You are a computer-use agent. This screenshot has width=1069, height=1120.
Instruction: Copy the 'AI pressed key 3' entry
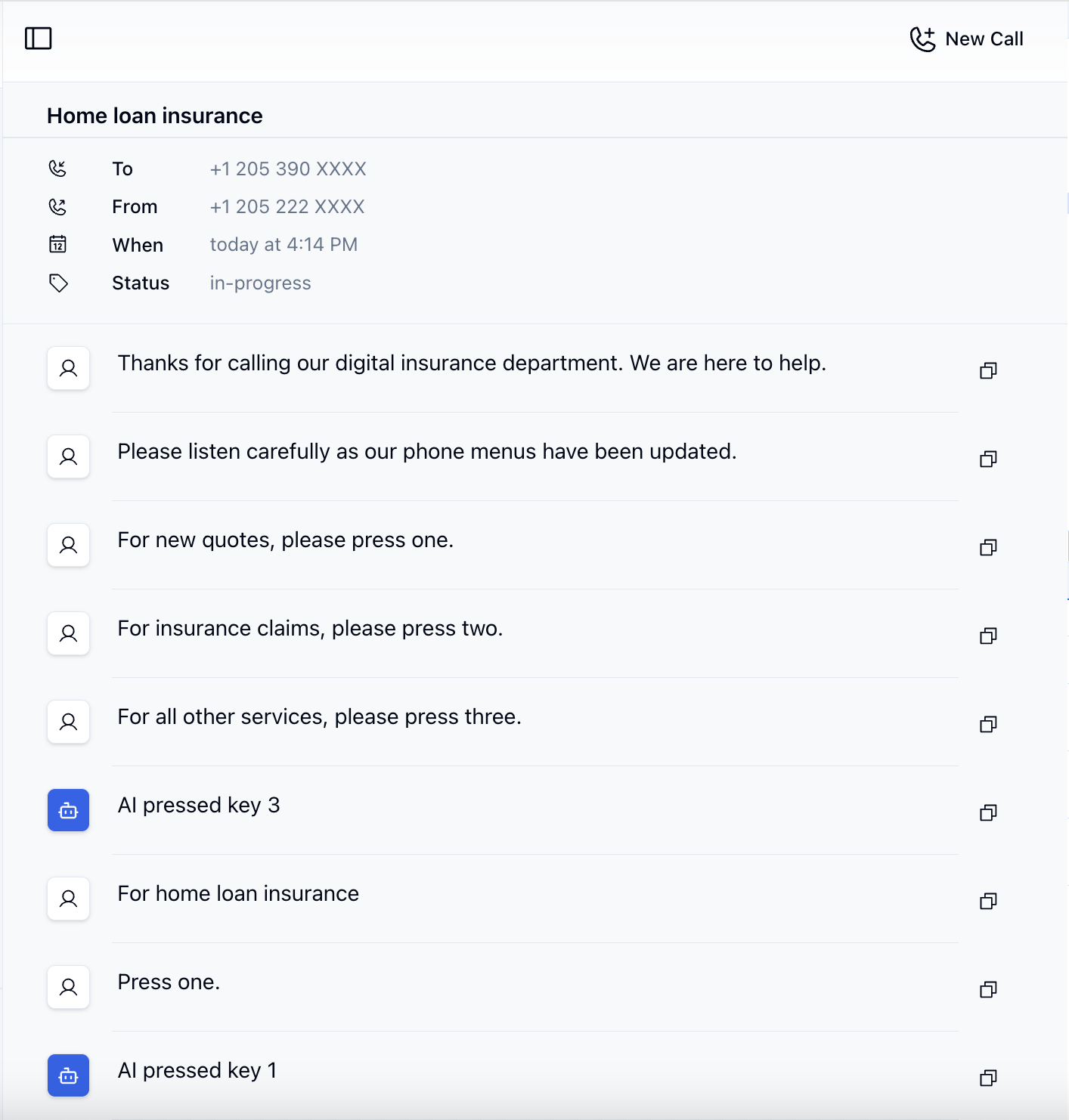click(987, 812)
